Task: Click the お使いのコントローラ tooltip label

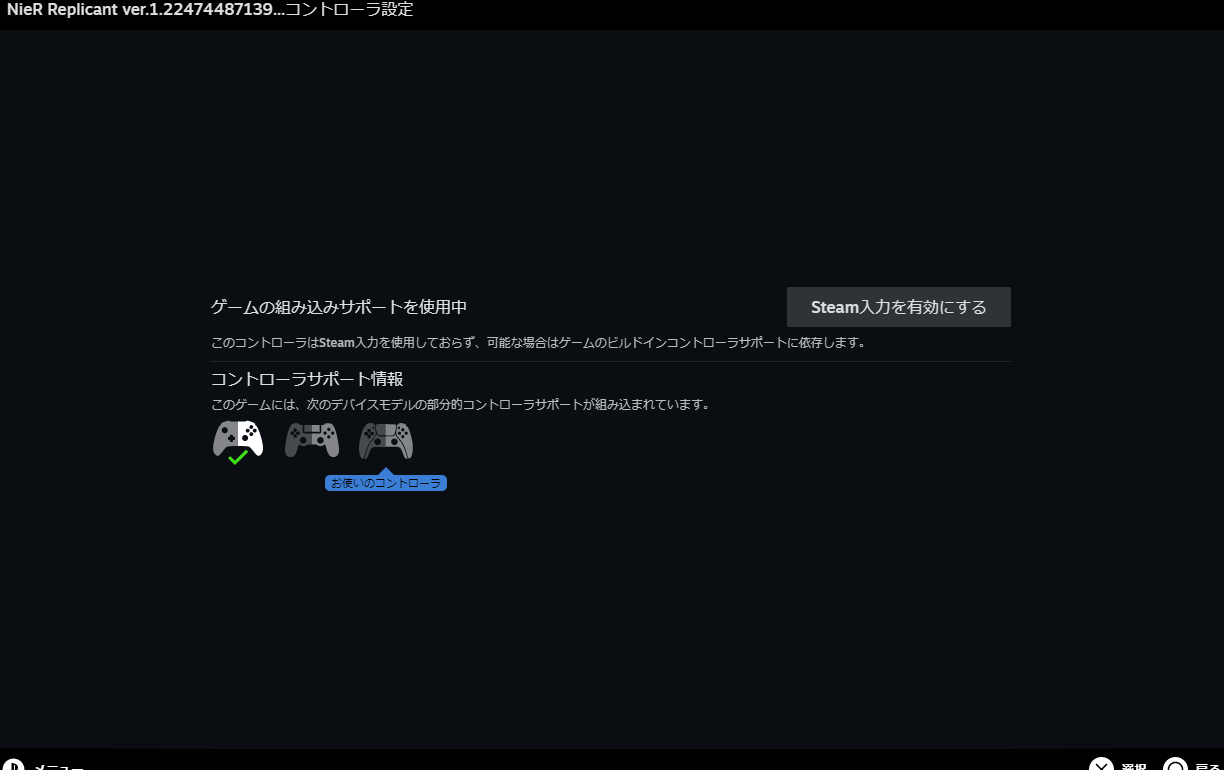Action: click(x=386, y=483)
